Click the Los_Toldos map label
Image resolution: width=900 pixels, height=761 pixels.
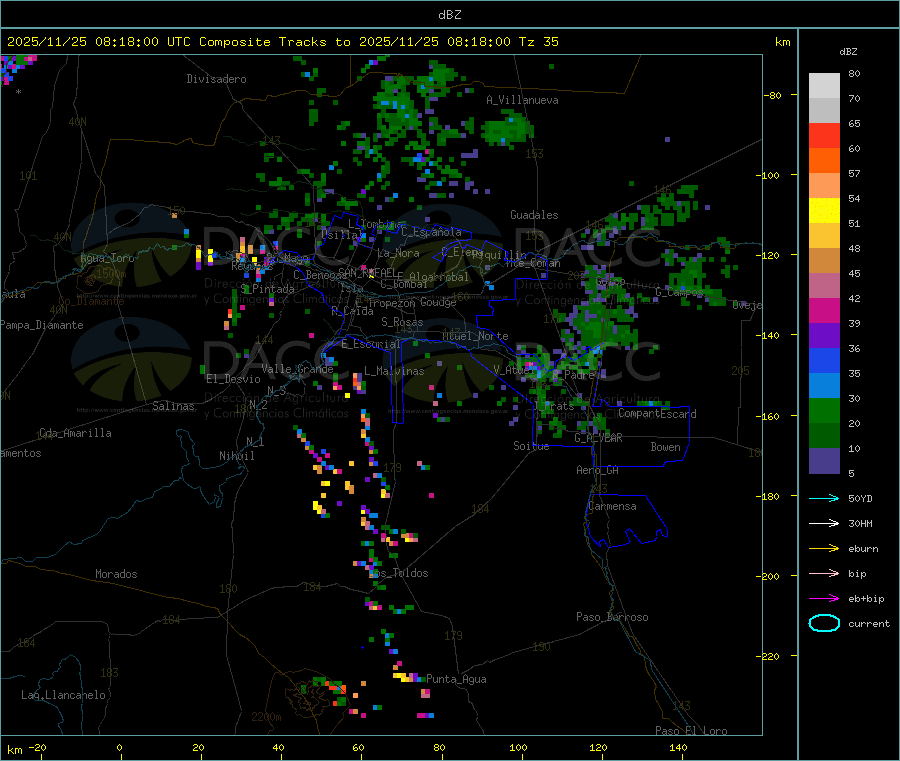click(399, 573)
